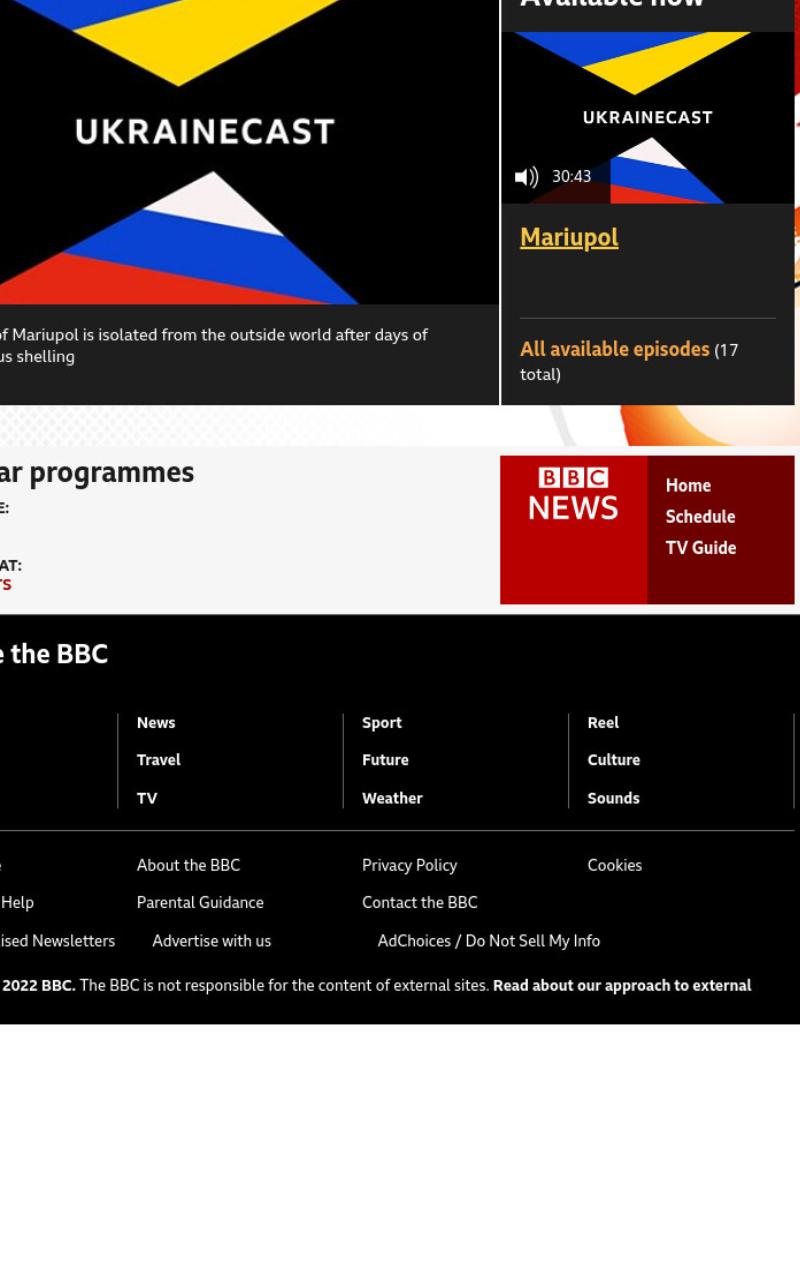Open the Mariupol episode link

click(569, 238)
